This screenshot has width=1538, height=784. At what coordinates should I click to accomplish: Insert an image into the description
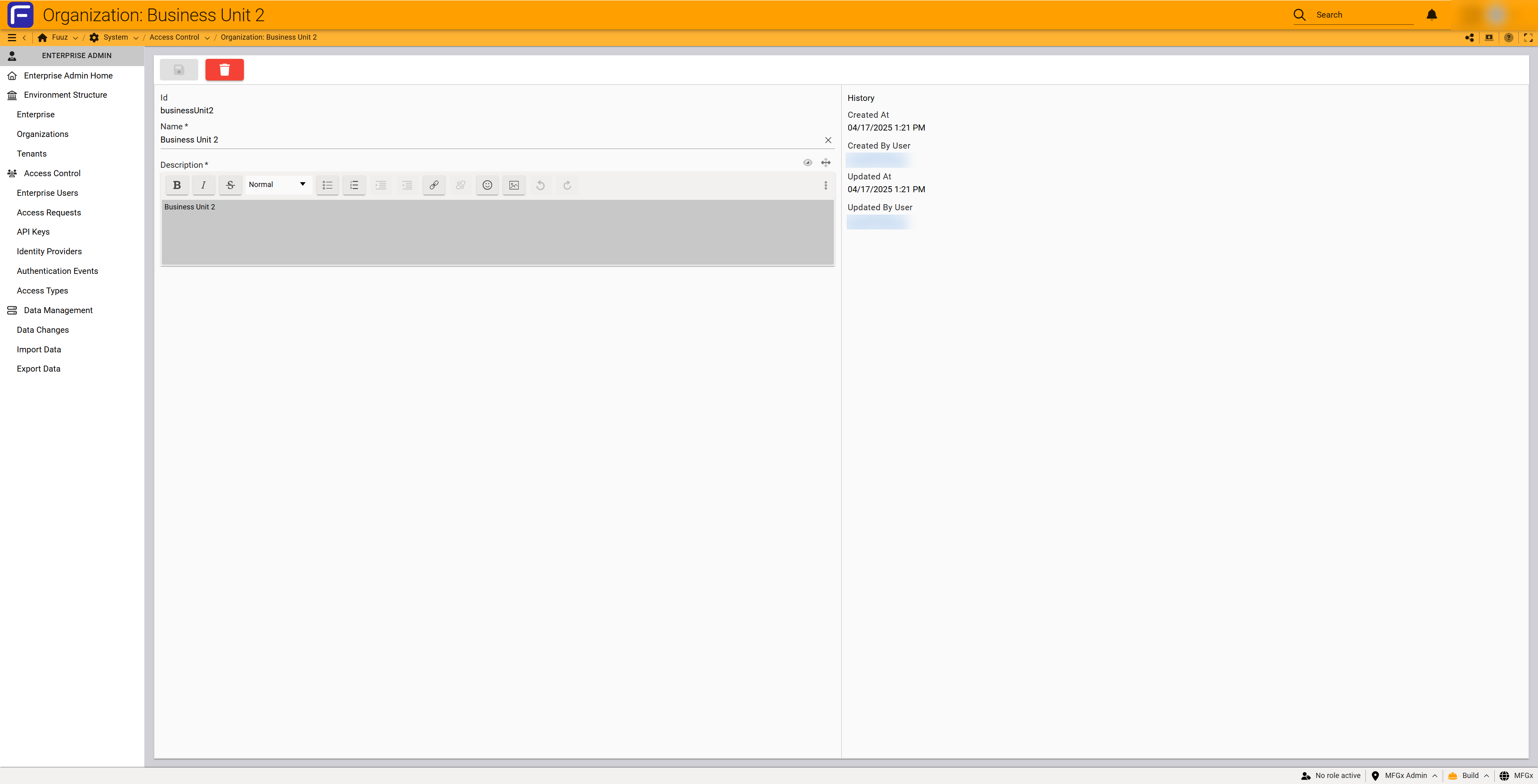click(x=514, y=185)
